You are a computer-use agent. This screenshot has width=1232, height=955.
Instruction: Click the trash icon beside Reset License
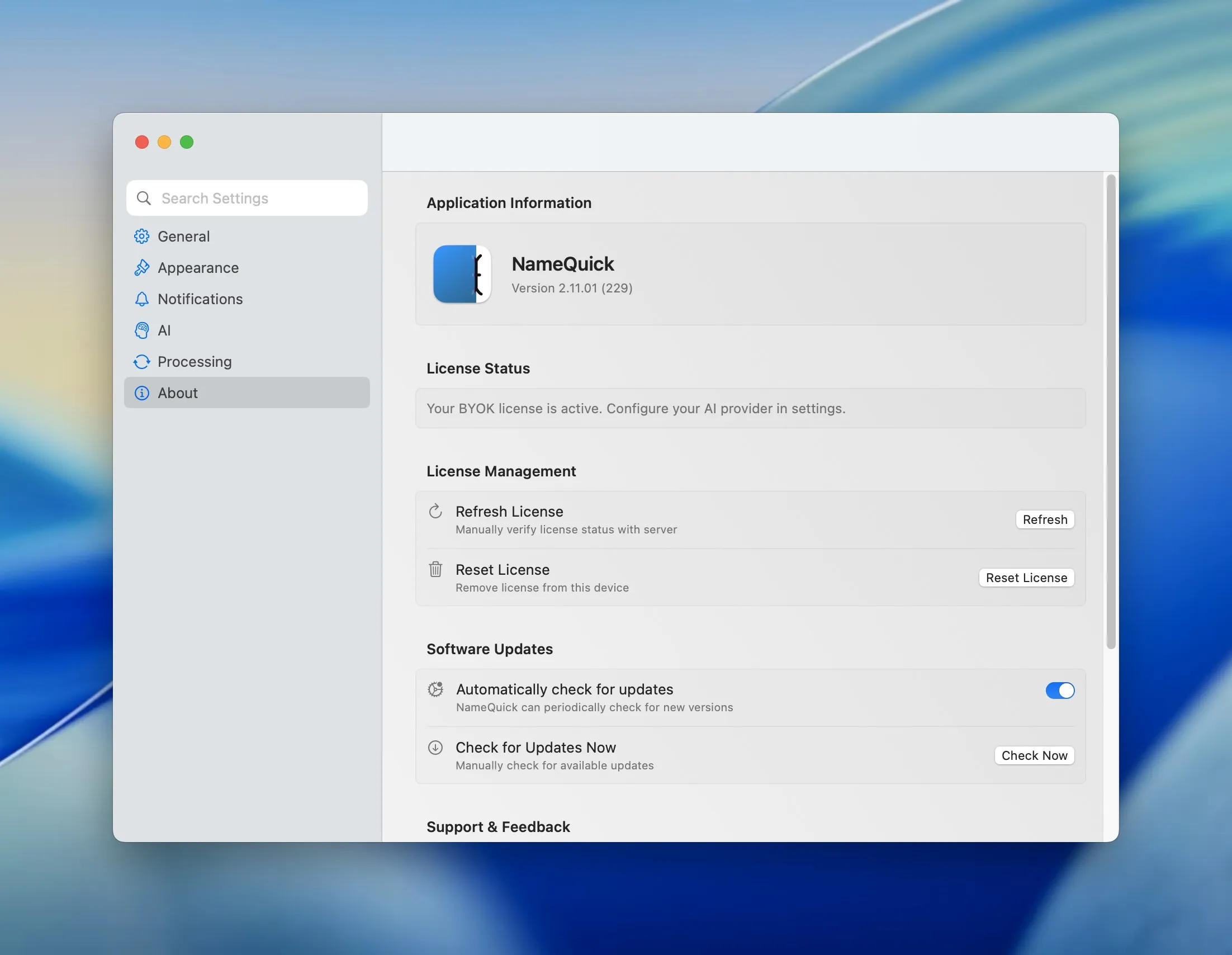435,569
